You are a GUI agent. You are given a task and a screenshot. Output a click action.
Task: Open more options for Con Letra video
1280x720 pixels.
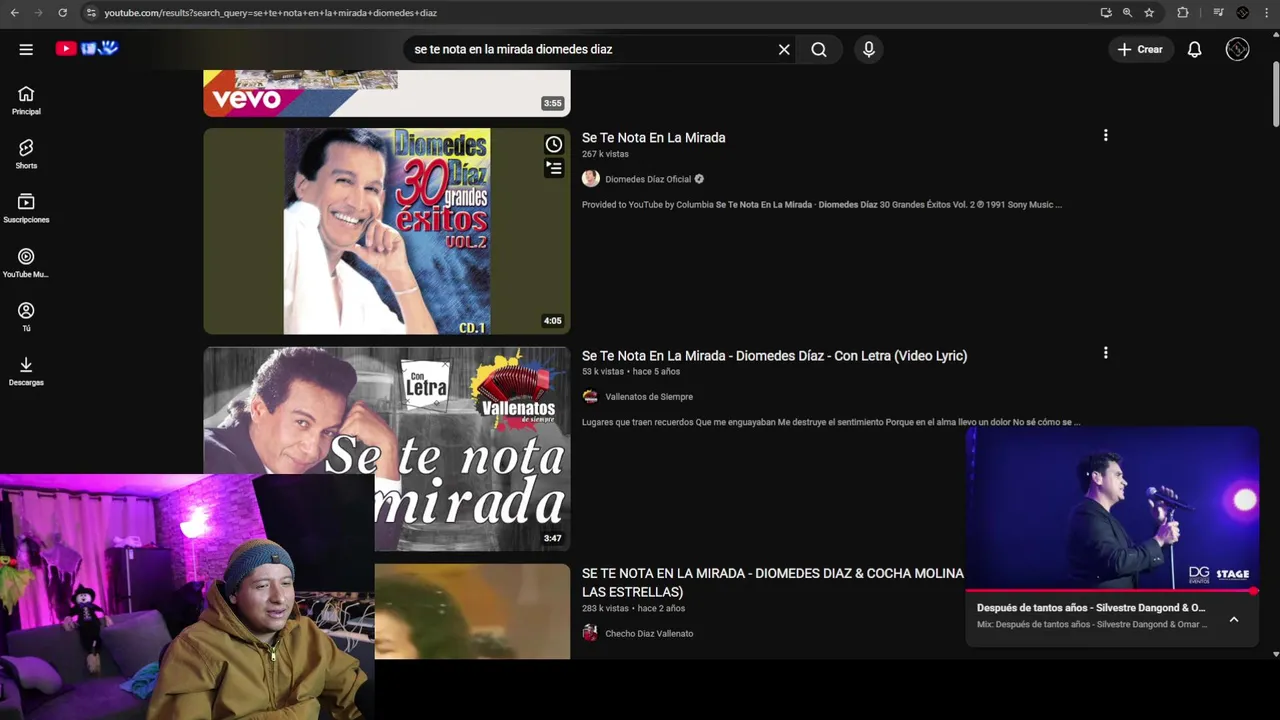(x=1105, y=353)
